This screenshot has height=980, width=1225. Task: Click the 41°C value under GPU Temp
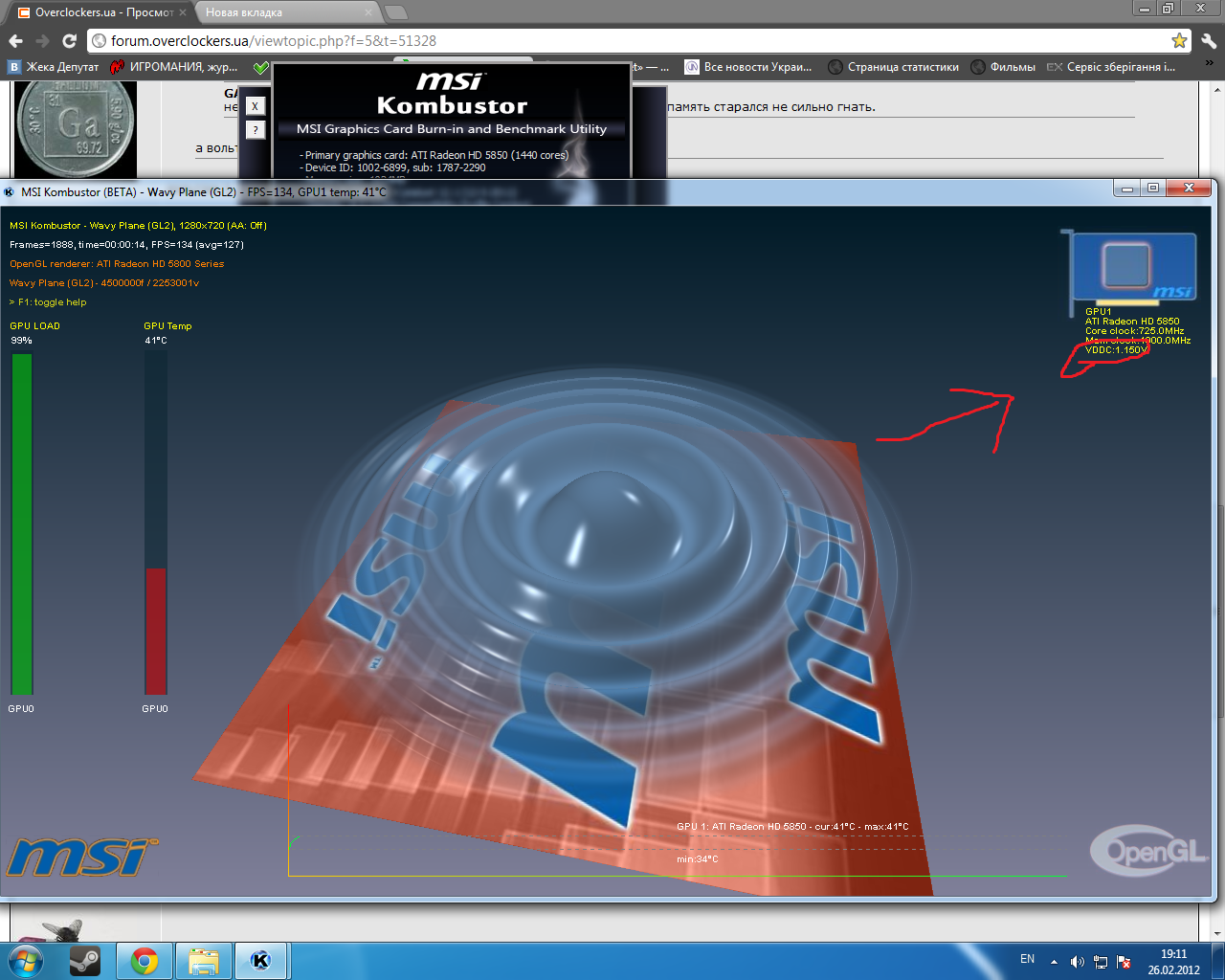coord(156,341)
